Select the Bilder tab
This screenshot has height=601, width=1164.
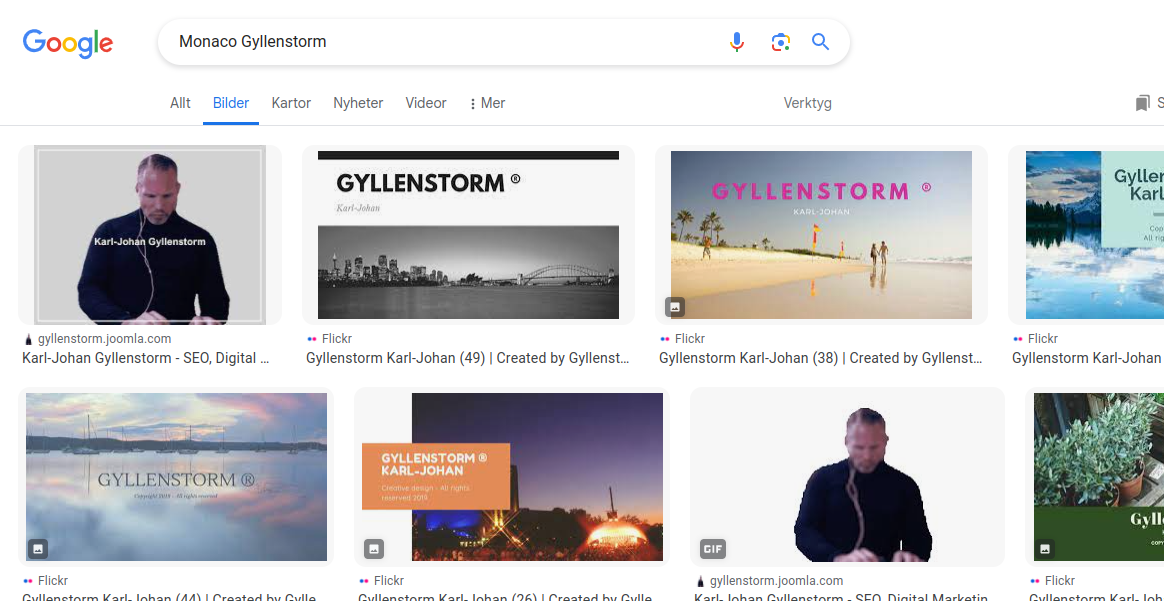[x=231, y=103]
